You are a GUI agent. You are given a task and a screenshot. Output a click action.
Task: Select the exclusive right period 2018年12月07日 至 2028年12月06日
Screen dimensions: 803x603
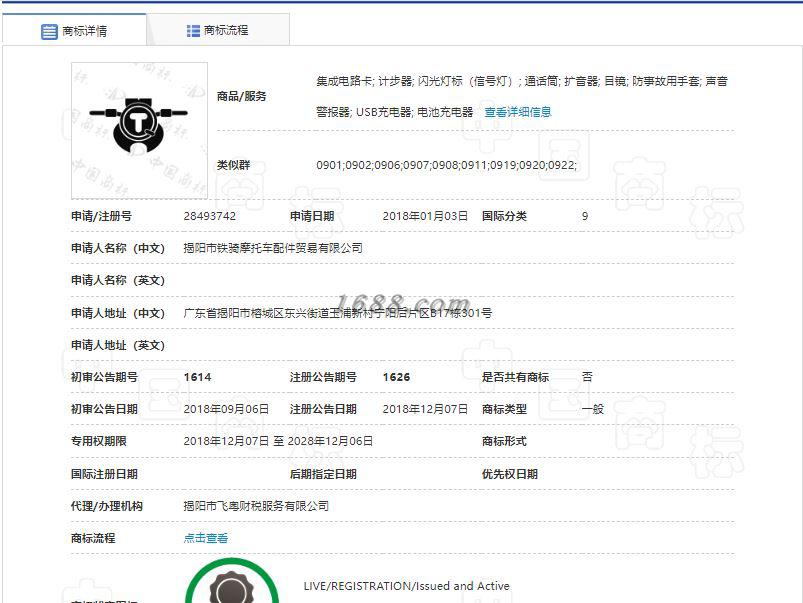[x=278, y=441]
